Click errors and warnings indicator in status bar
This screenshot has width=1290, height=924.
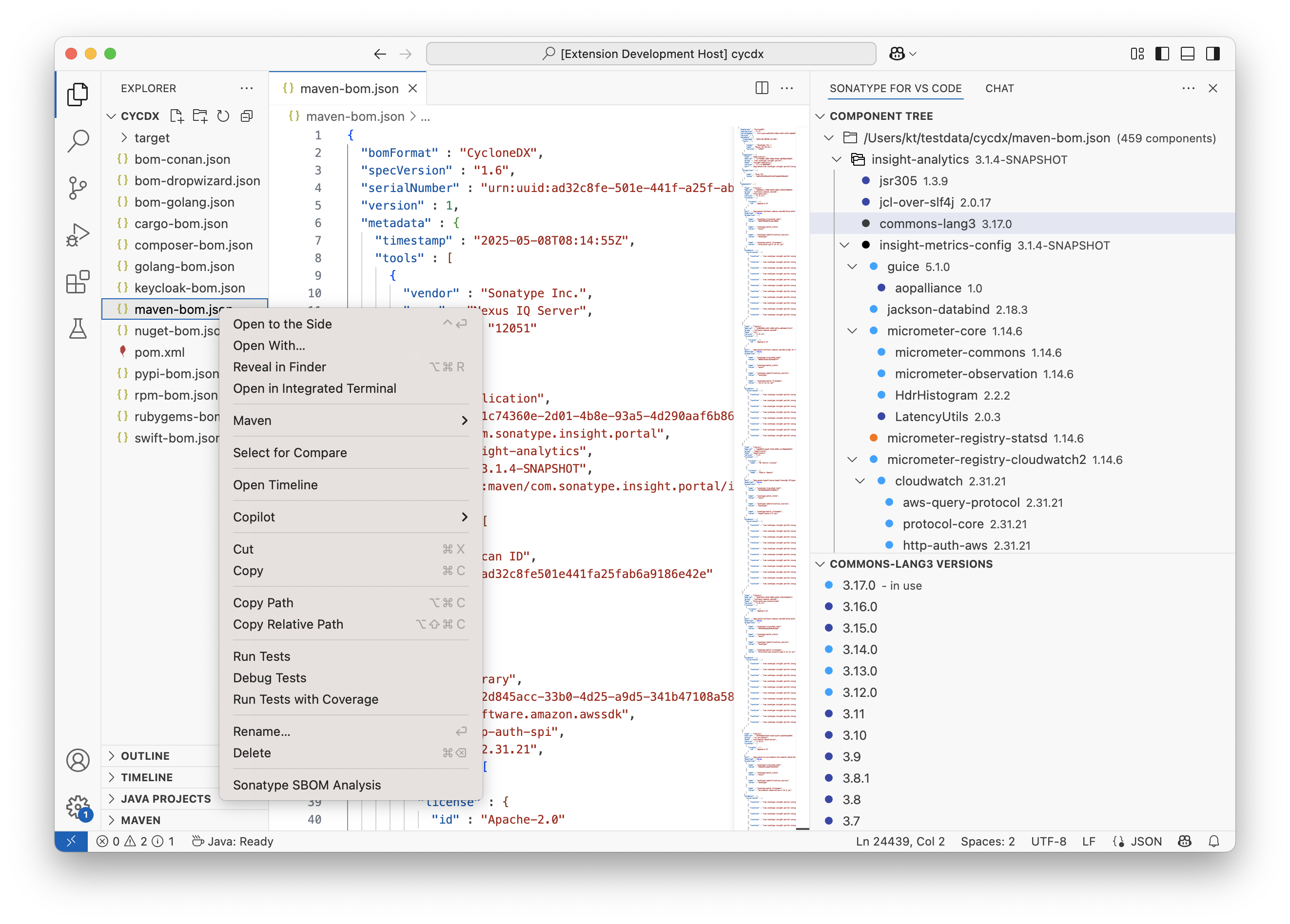136,841
